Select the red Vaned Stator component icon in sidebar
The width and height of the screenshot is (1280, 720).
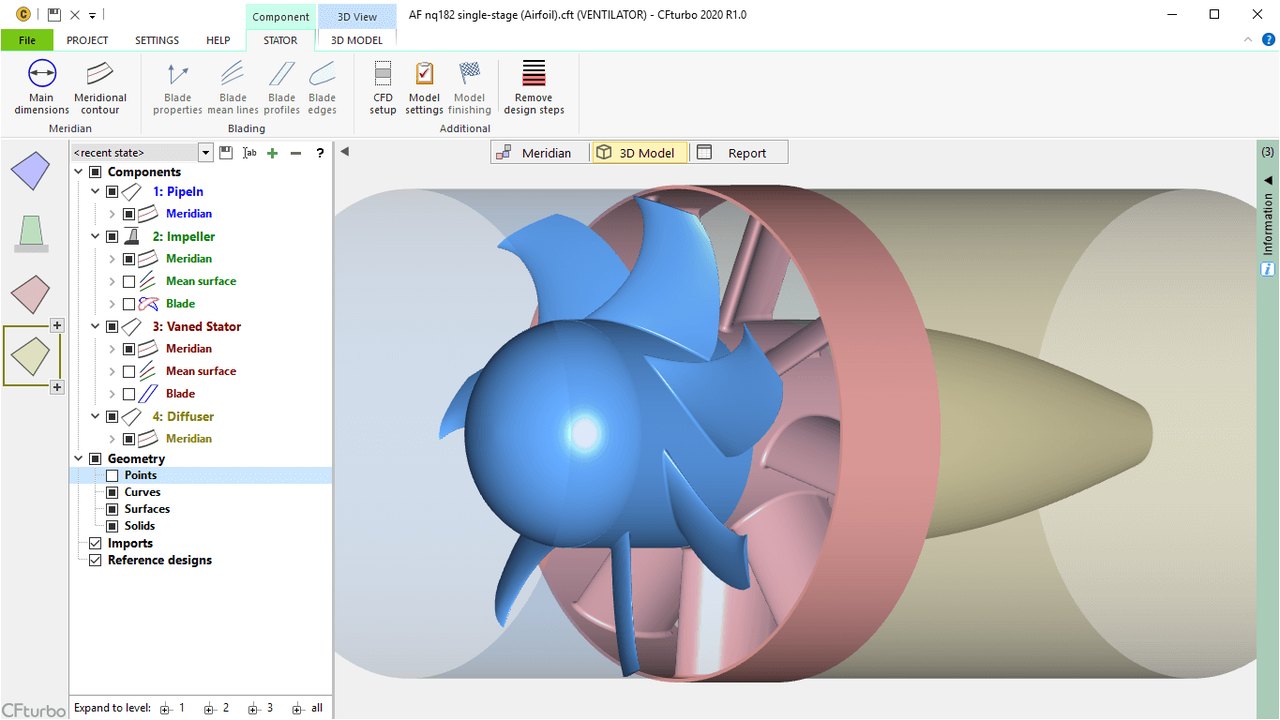point(30,295)
